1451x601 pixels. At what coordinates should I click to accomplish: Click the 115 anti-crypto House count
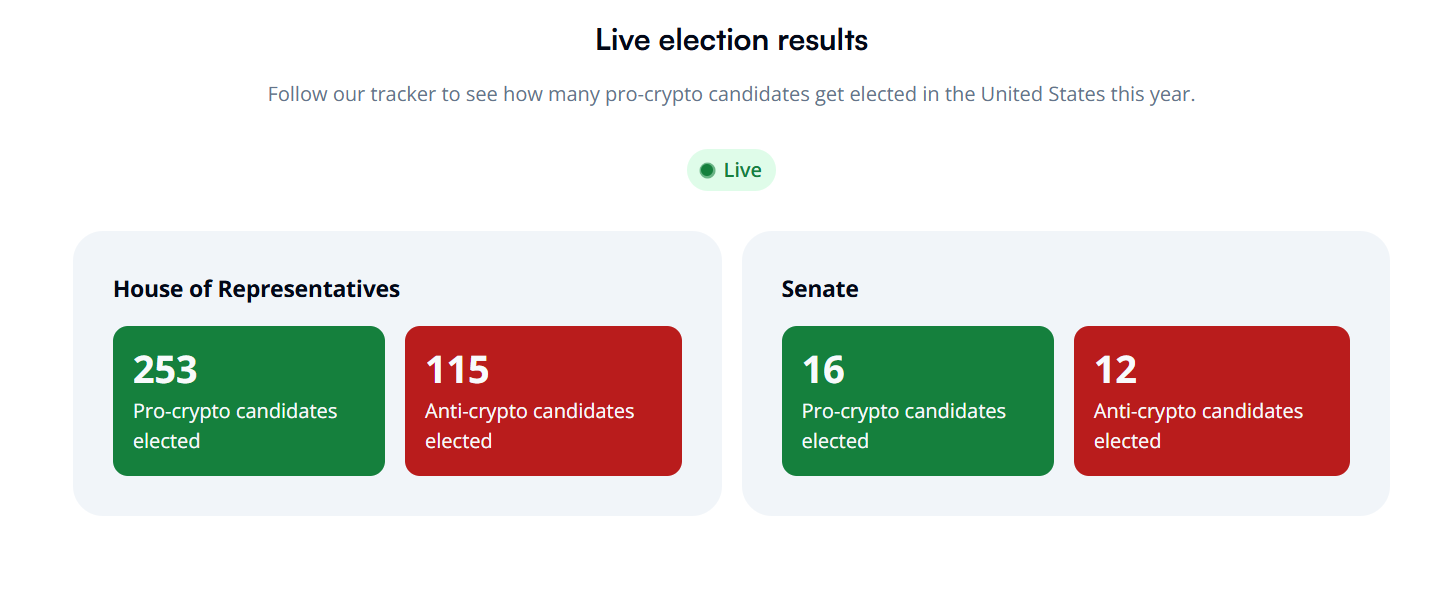[x=457, y=370]
